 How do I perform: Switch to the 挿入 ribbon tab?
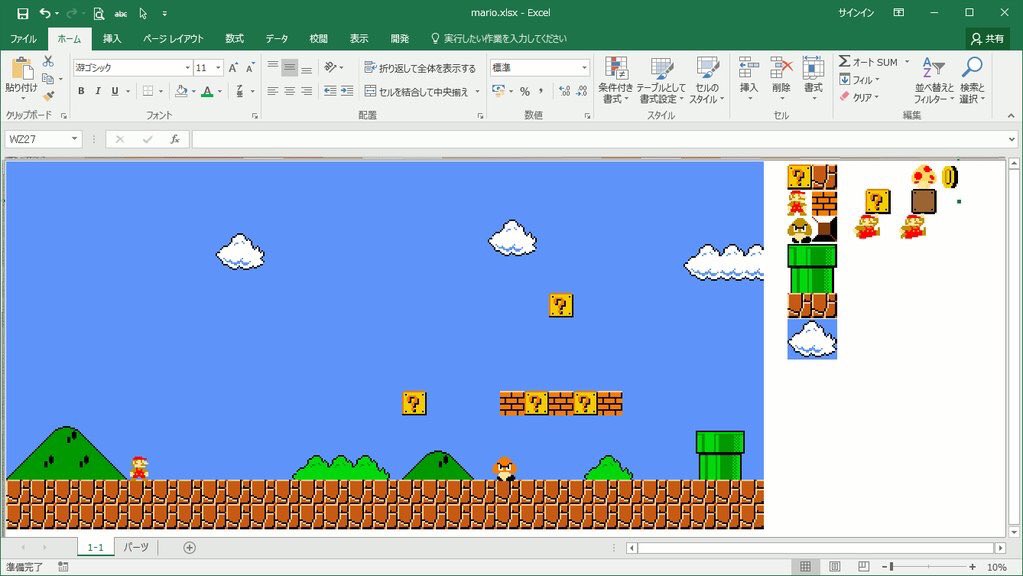(x=112, y=38)
